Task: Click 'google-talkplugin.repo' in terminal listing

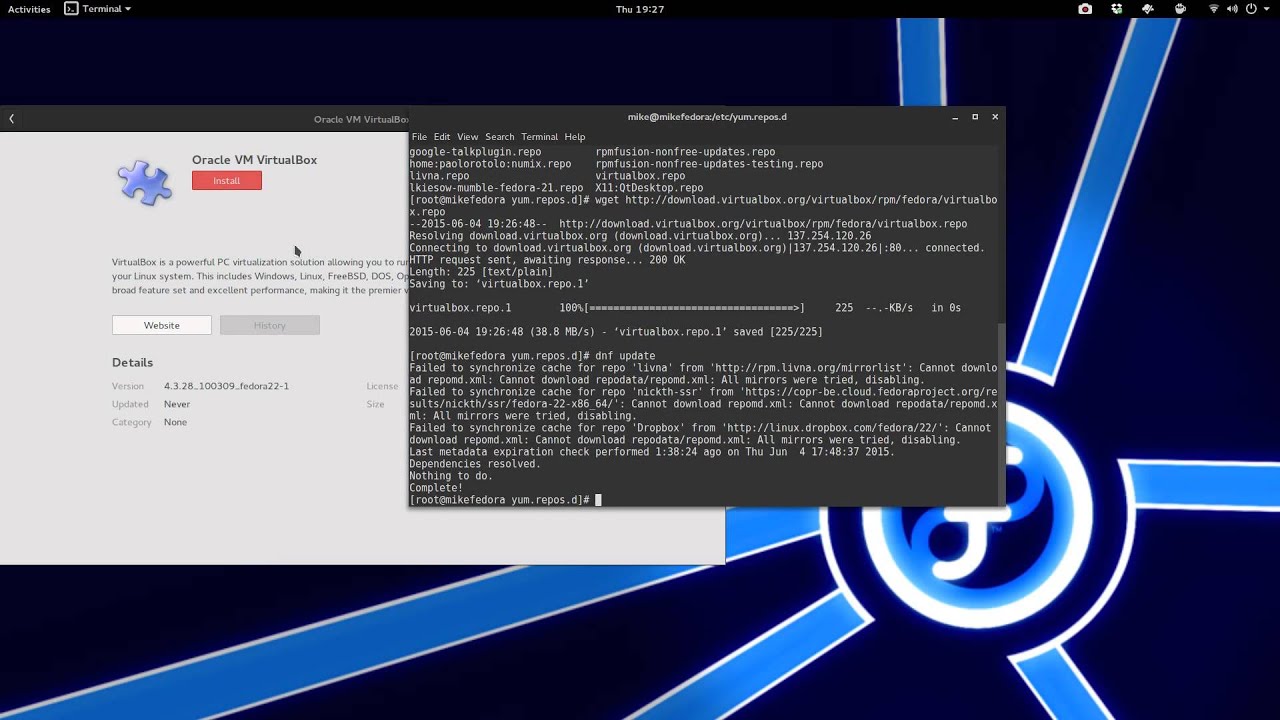Action: [475, 152]
